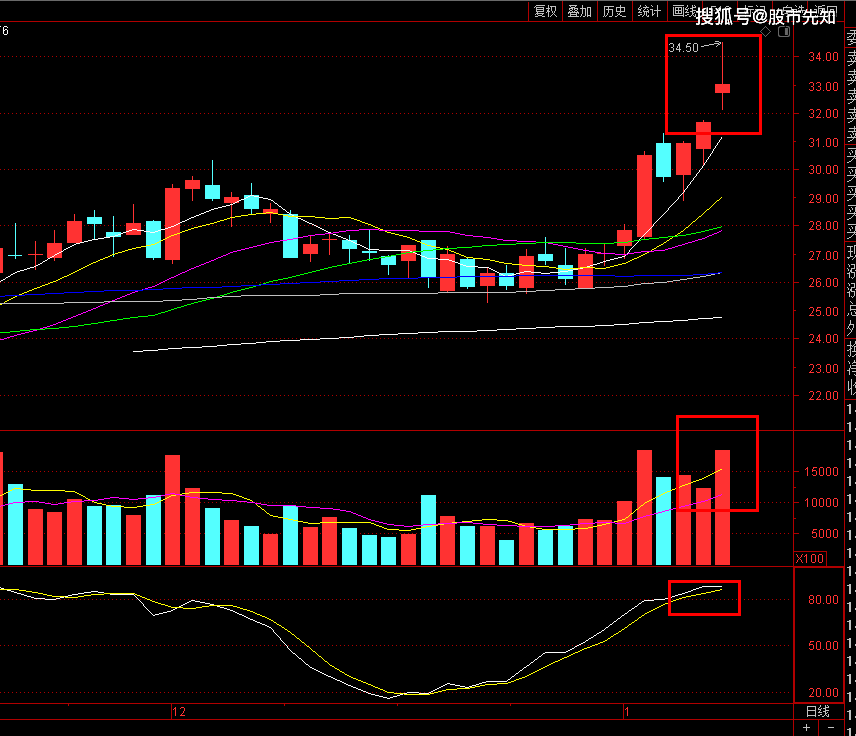
Task: Open the 复权 menu
Action: (545, 11)
